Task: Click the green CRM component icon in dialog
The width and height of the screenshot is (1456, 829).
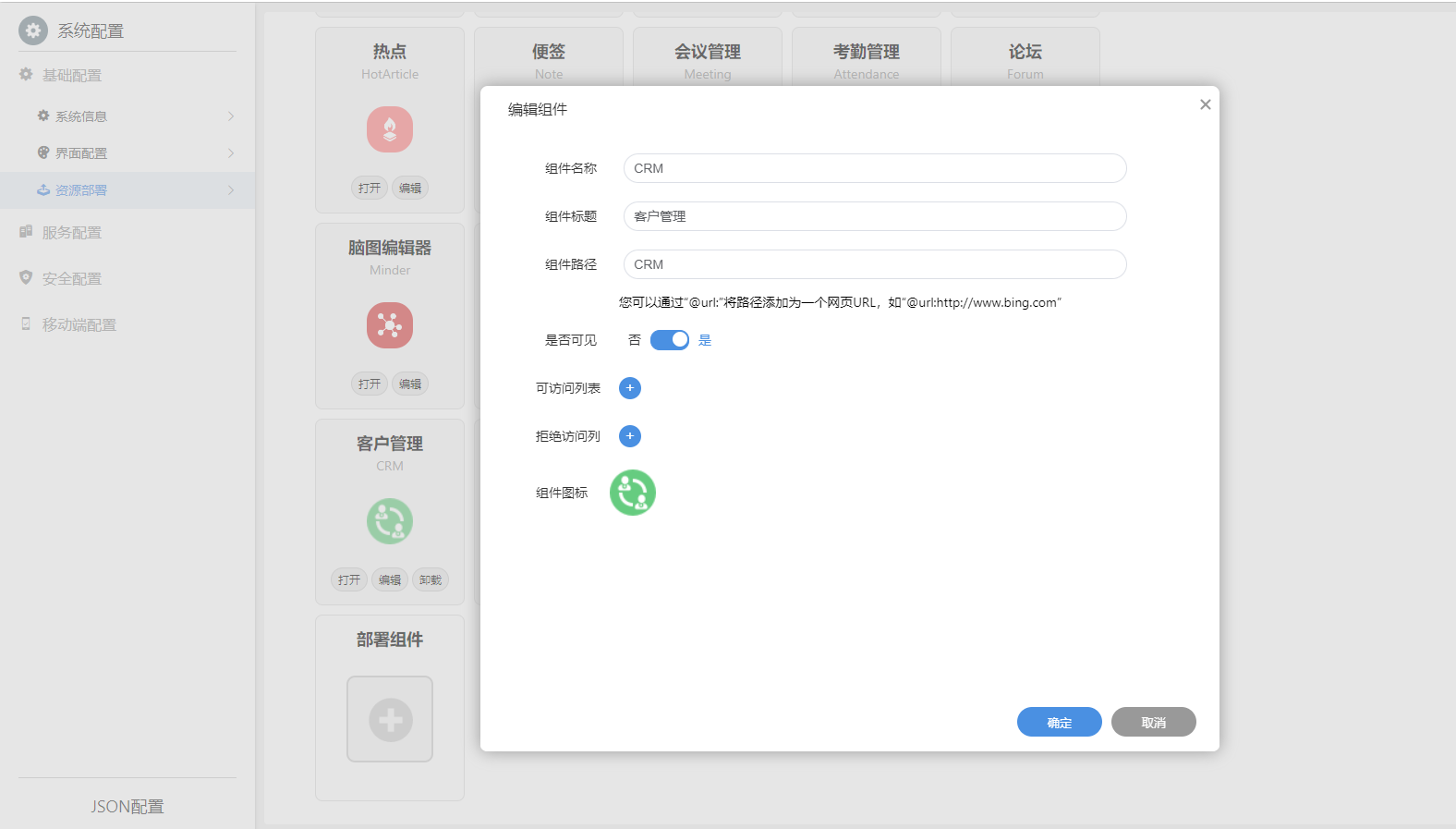Action: pos(633,493)
